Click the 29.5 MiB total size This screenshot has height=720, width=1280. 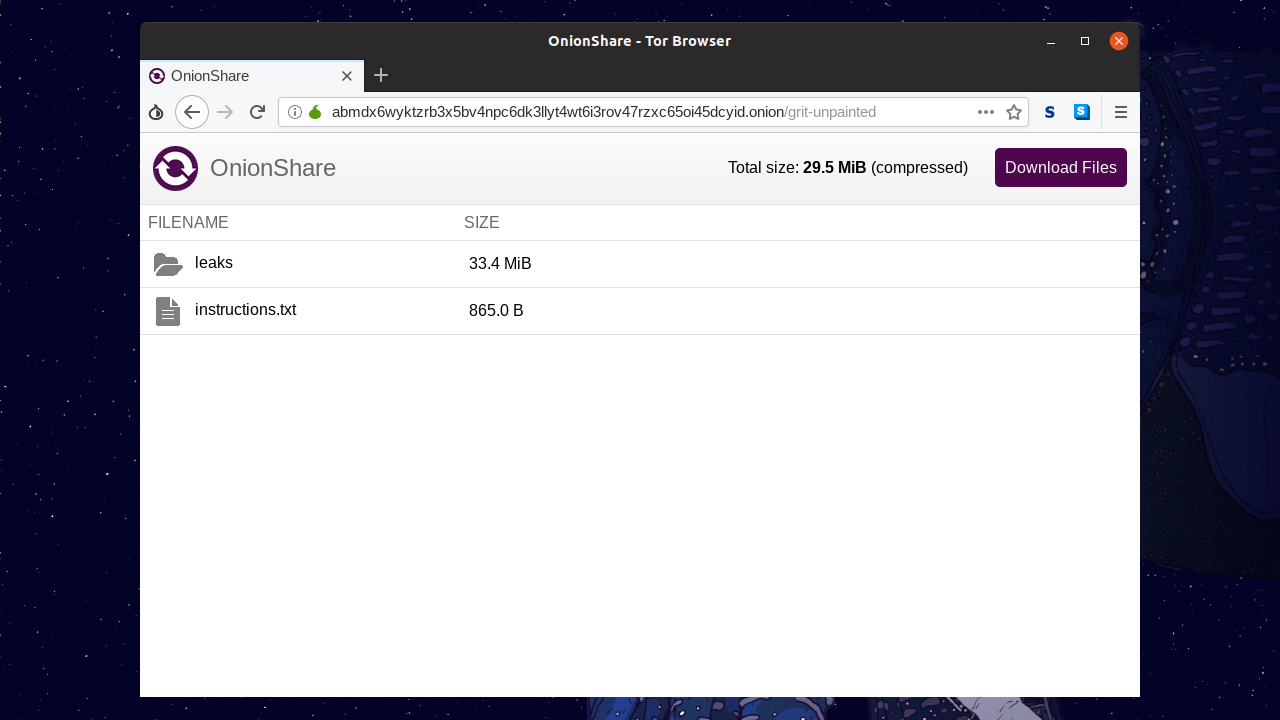pyautogui.click(x=834, y=167)
